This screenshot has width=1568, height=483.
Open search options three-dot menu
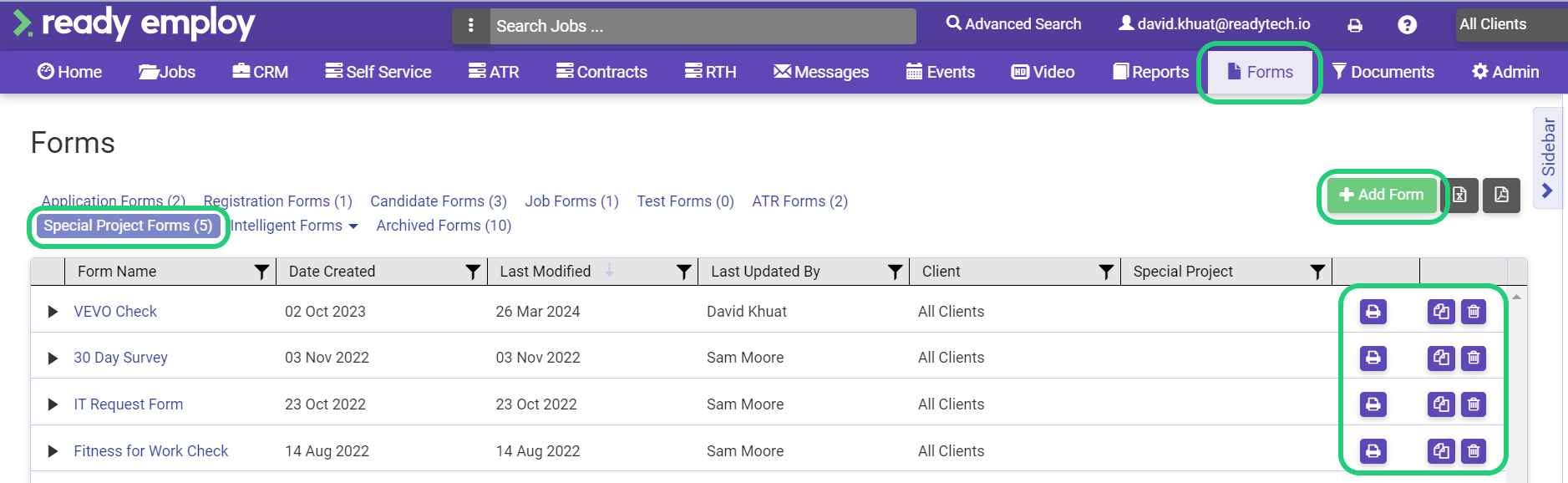471,26
